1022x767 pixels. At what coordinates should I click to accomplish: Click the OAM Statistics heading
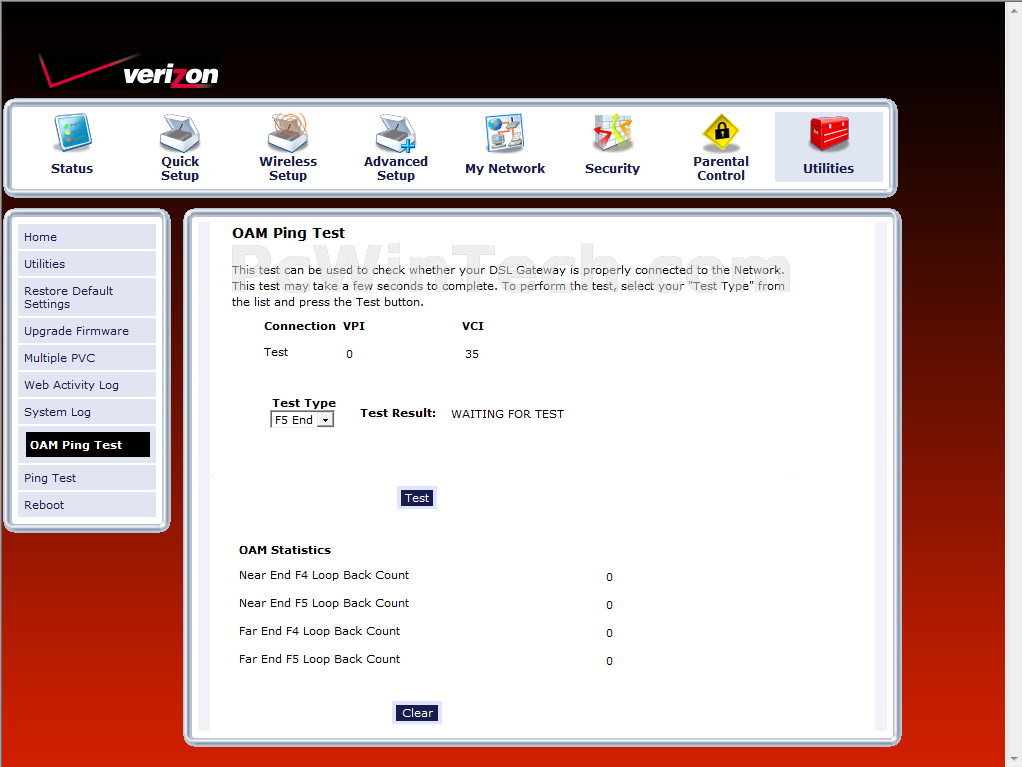tap(285, 550)
